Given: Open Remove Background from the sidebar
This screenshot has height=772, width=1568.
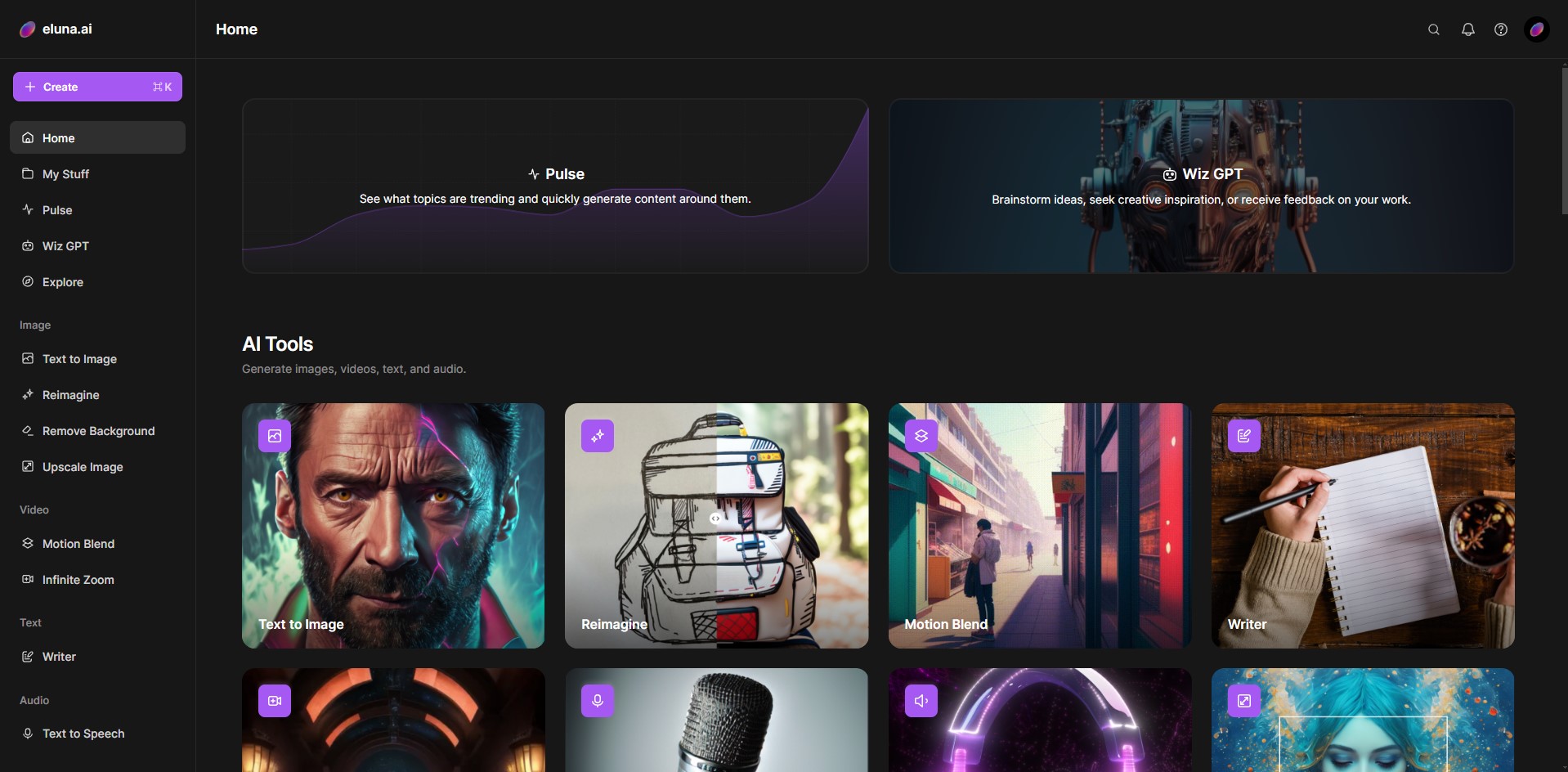Looking at the screenshot, I should 97,430.
